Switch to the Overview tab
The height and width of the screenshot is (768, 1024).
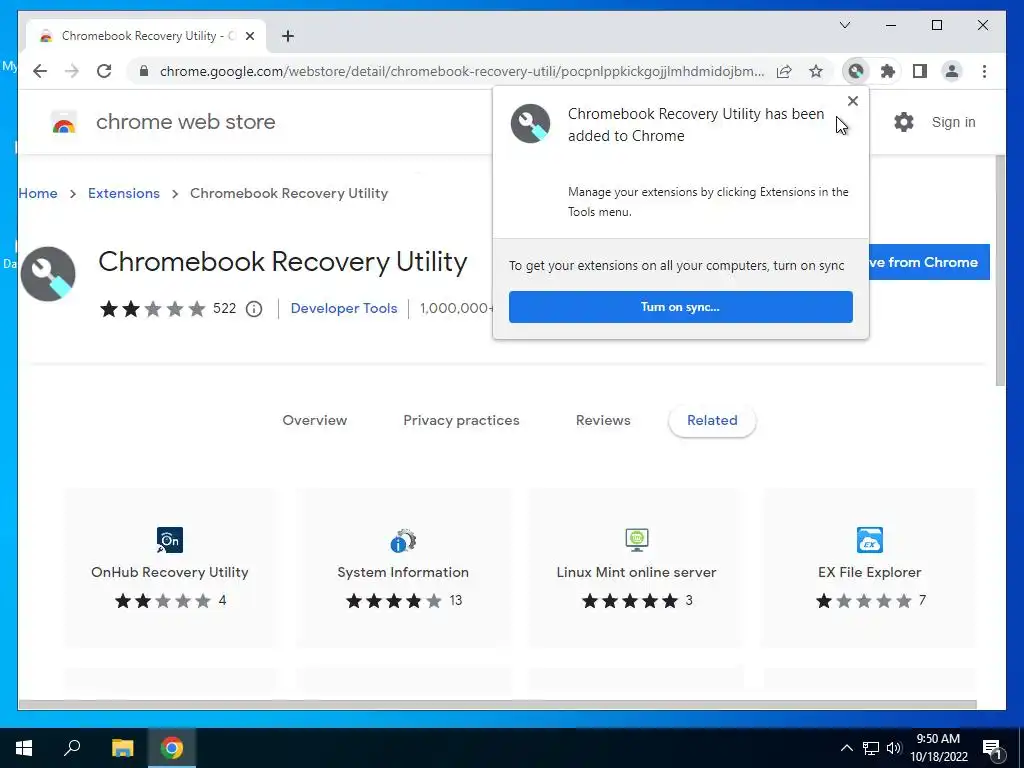tap(315, 421)
